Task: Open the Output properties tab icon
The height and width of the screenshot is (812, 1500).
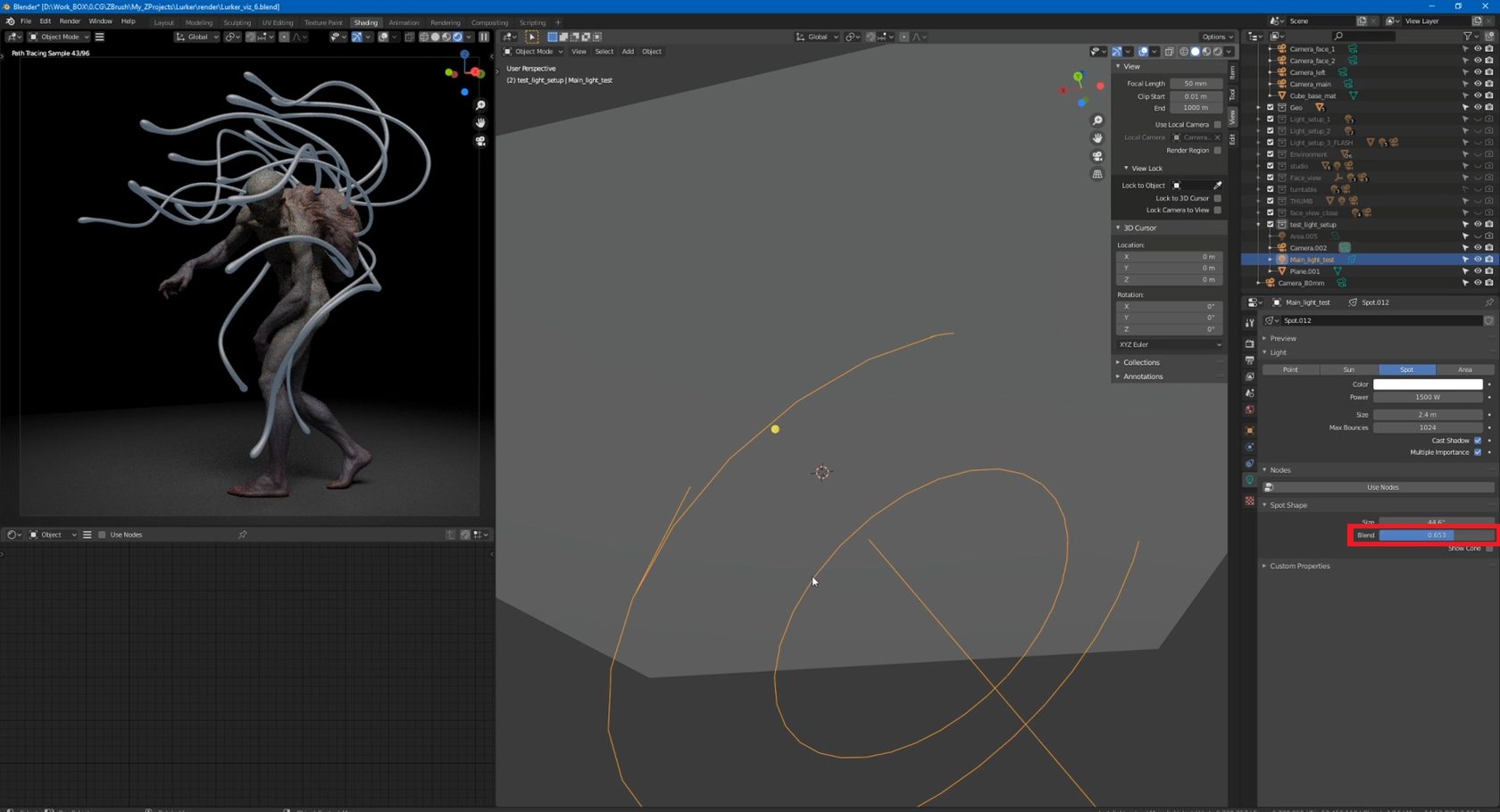Action: pos(1249,360)
